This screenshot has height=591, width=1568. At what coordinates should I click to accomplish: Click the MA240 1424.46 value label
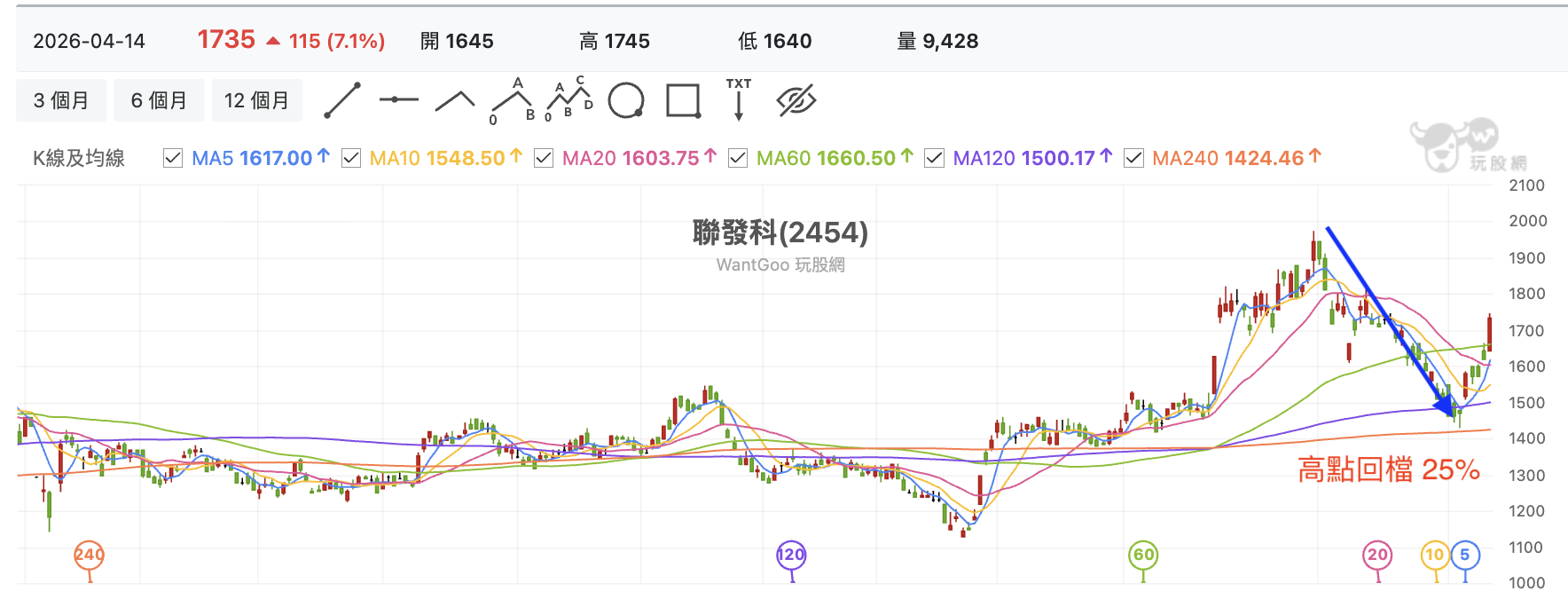coord(1236,158)
